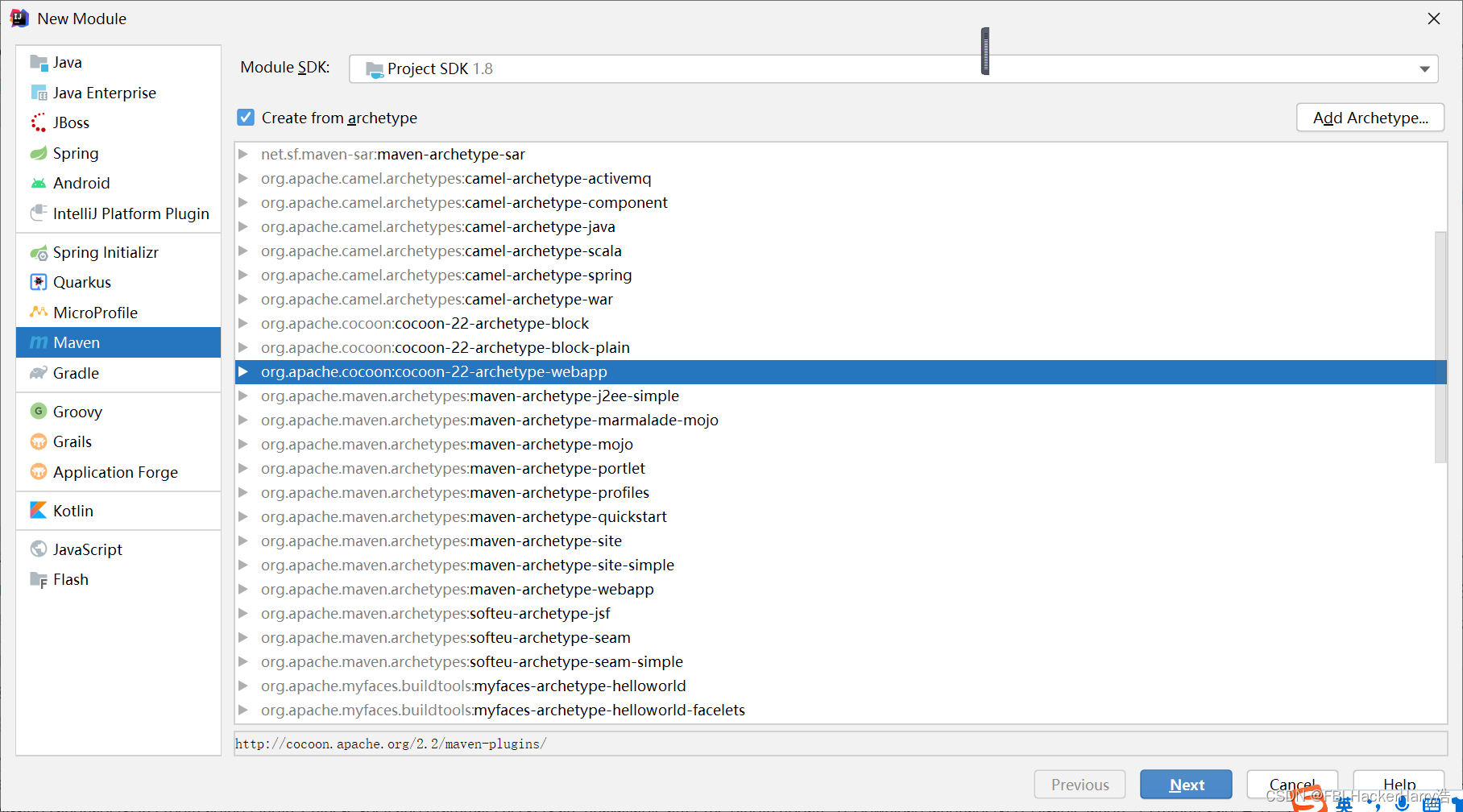Screen dimensions: 1463x812
Task: Select maven-archetype-site-simple row
Action: pyautogui.click(x=840, y=565)
